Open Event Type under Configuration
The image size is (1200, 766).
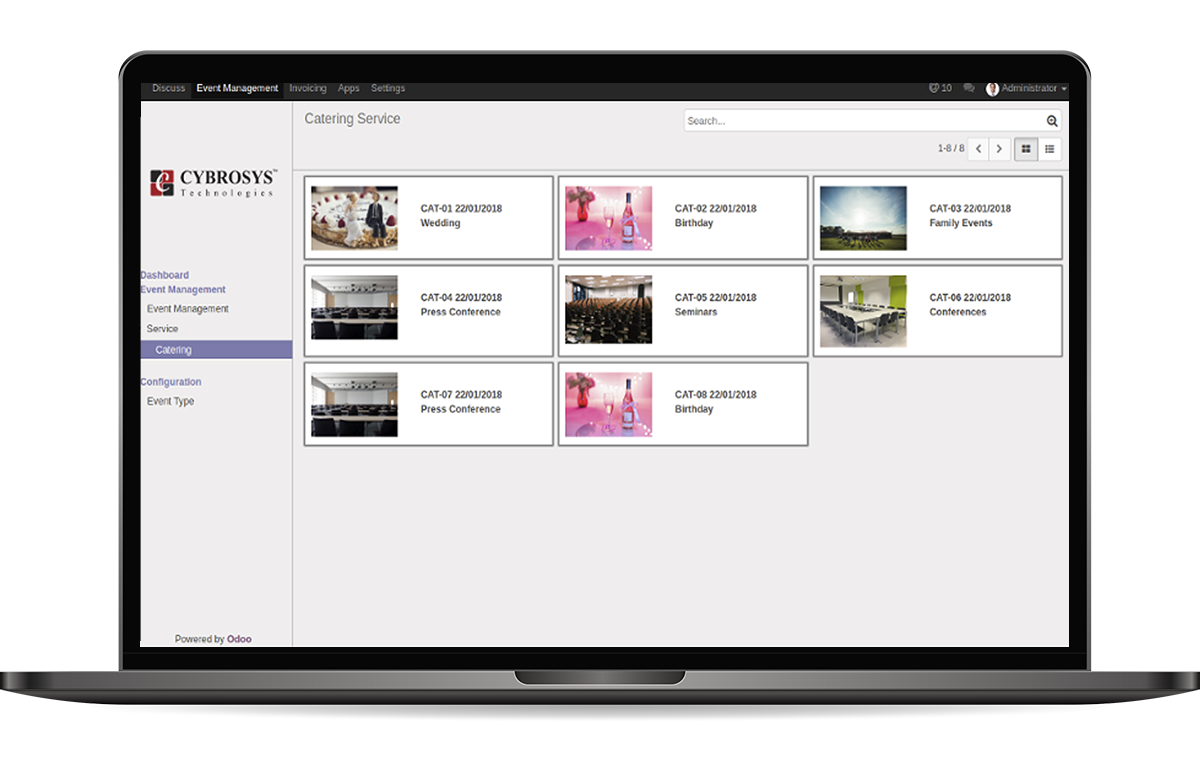[171, 401]
